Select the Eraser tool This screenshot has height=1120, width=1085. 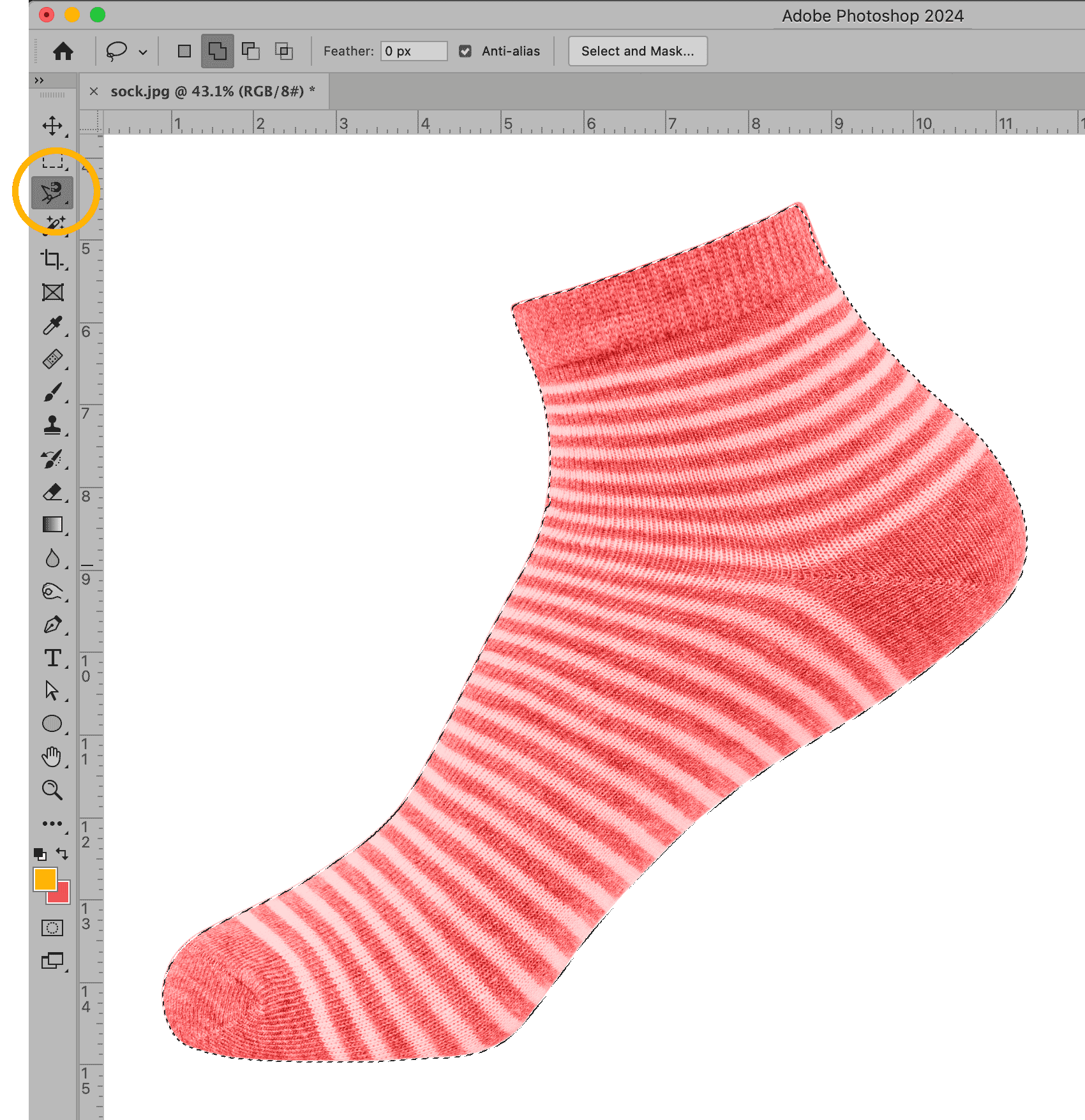pyautogui.click(x=52, y=492)
